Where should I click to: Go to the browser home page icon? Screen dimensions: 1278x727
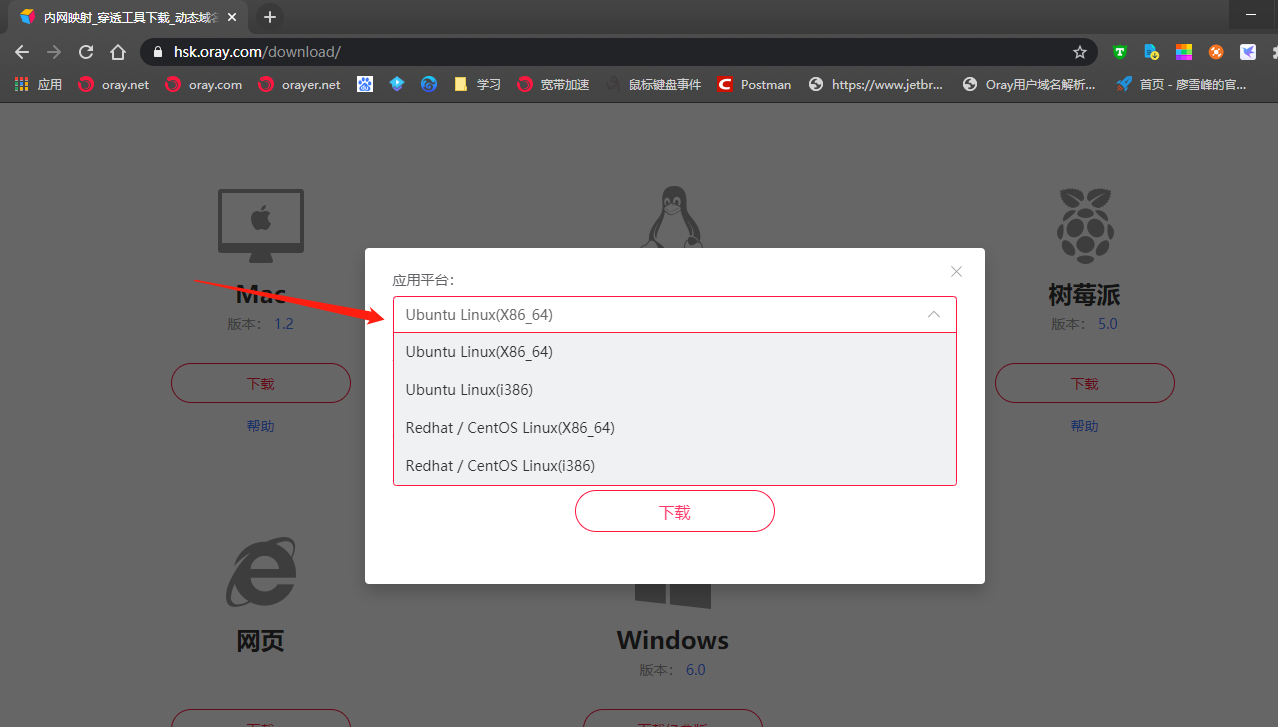click(x=118, y=52)
